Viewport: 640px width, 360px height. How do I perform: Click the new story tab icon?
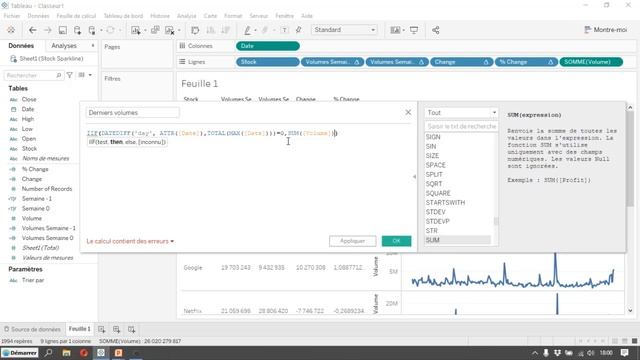pos(131,329)
